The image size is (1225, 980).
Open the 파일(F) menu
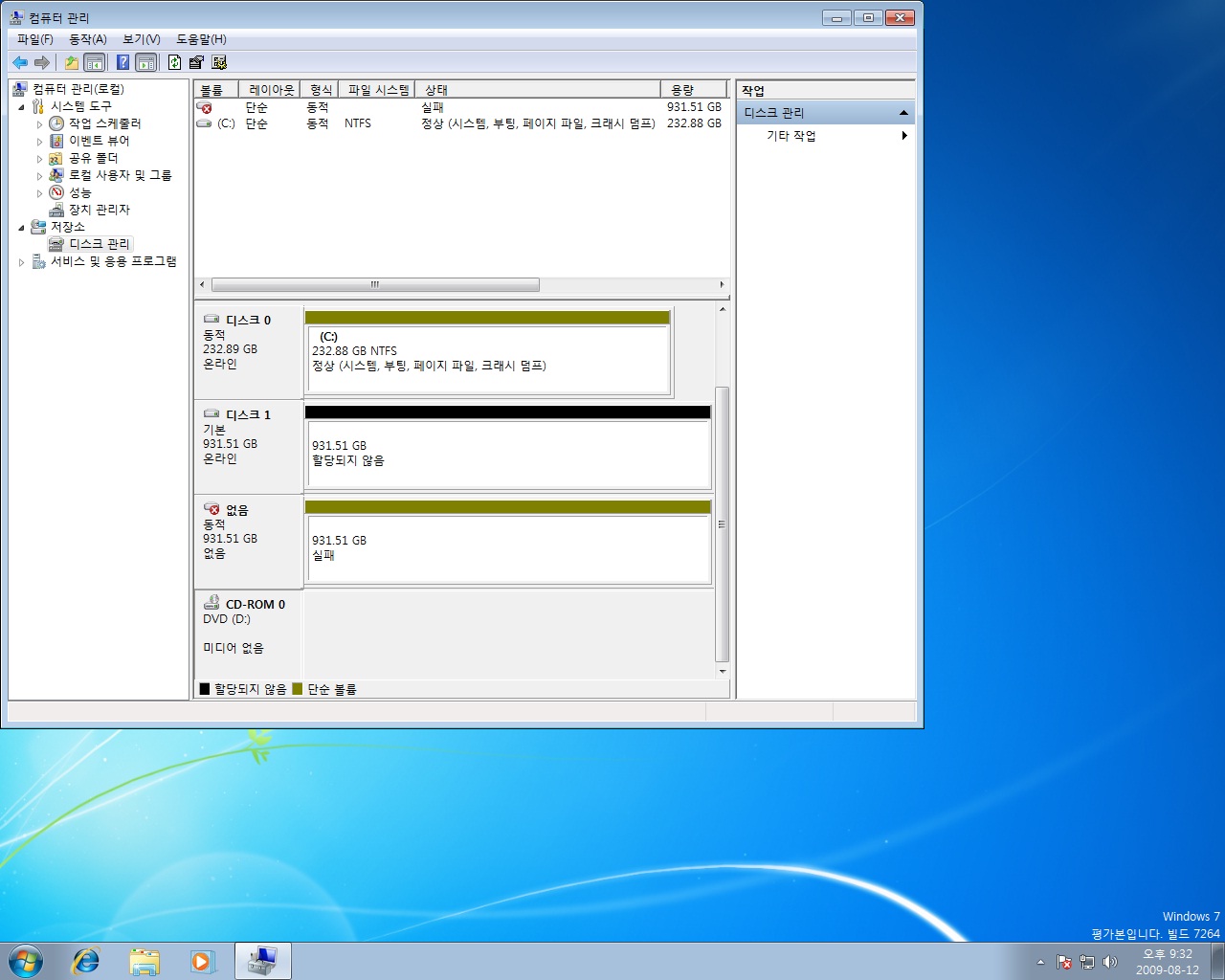35,39
